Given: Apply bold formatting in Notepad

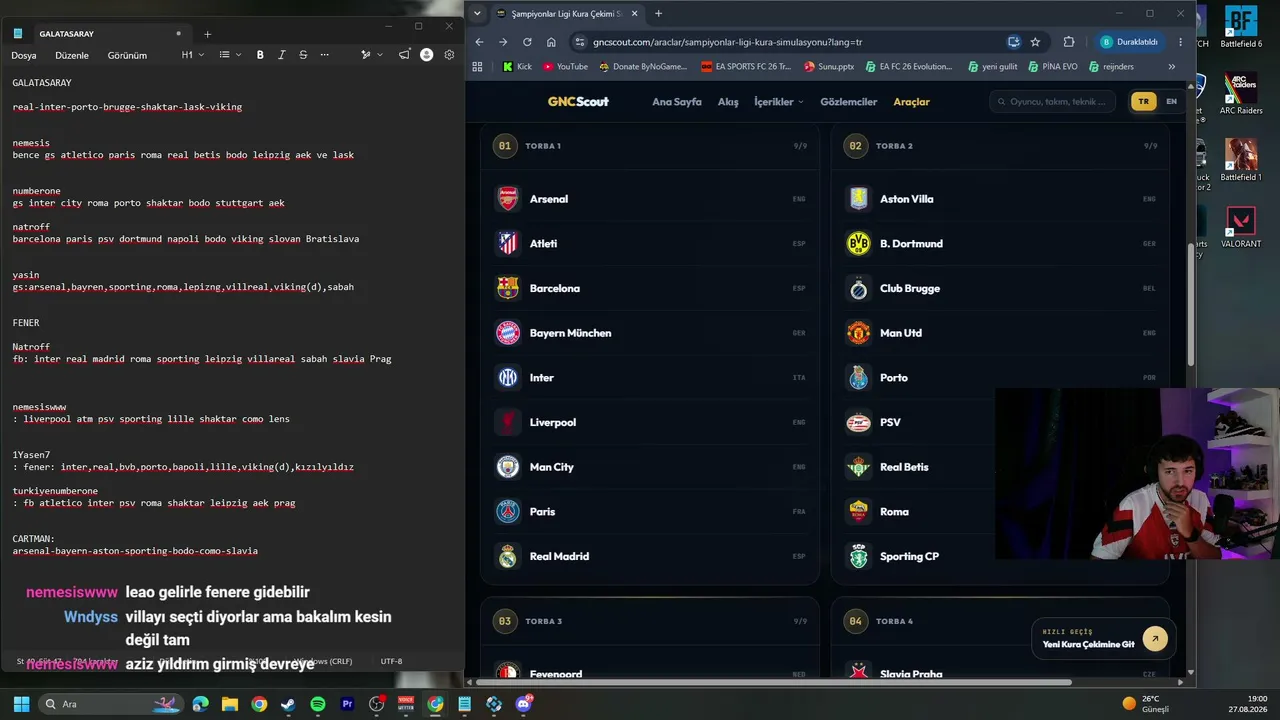Looking at the screenshot, I should (260, 55).
